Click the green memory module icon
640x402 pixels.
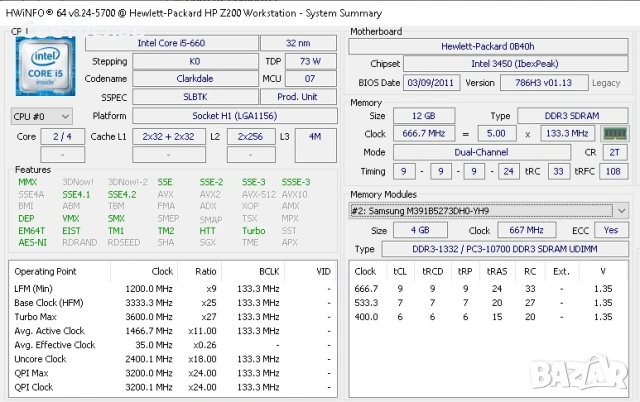[615, 133]
